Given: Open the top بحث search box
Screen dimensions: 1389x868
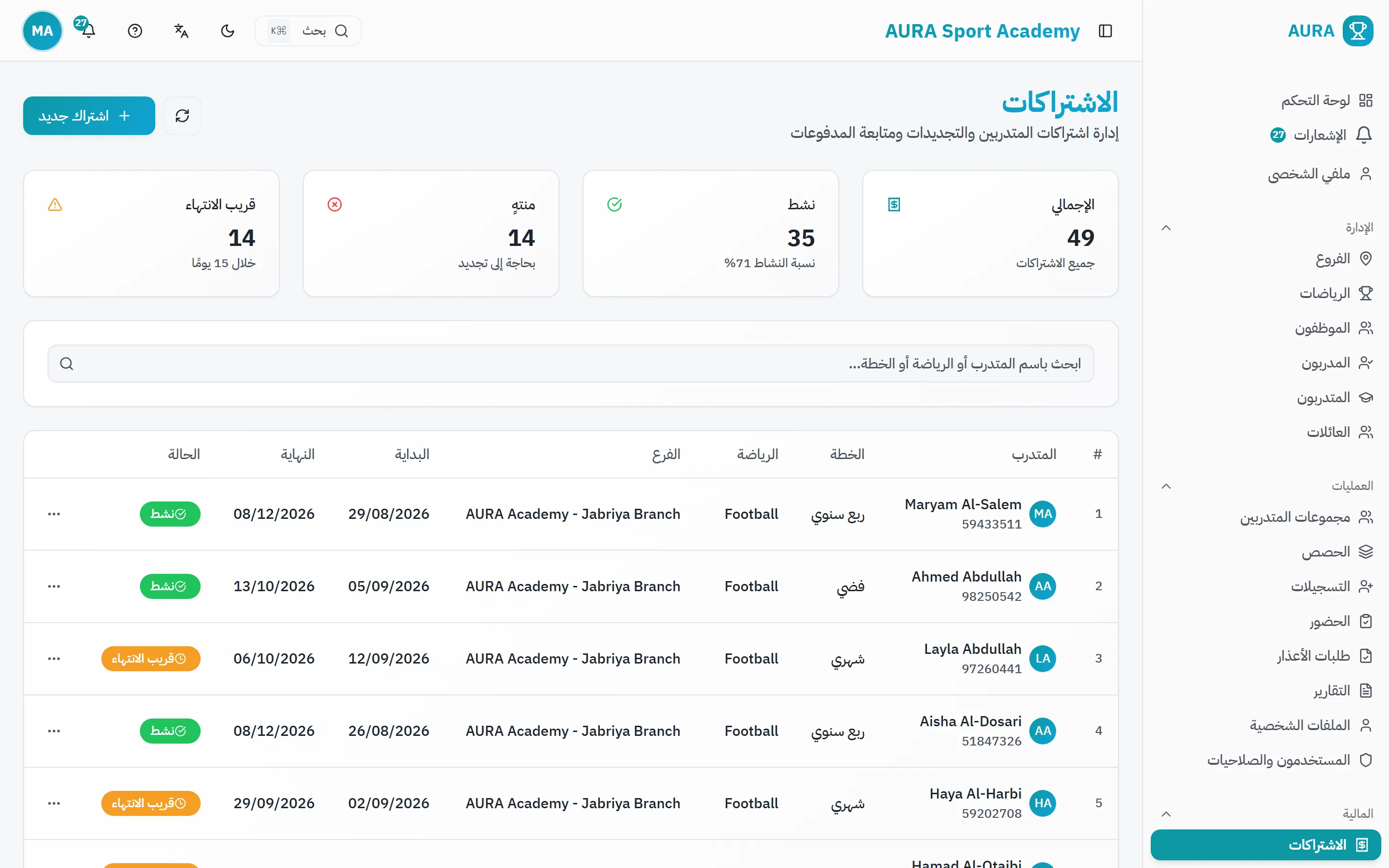Looking at the screenshot, I should pyautogui.click(x=308, y=31).
